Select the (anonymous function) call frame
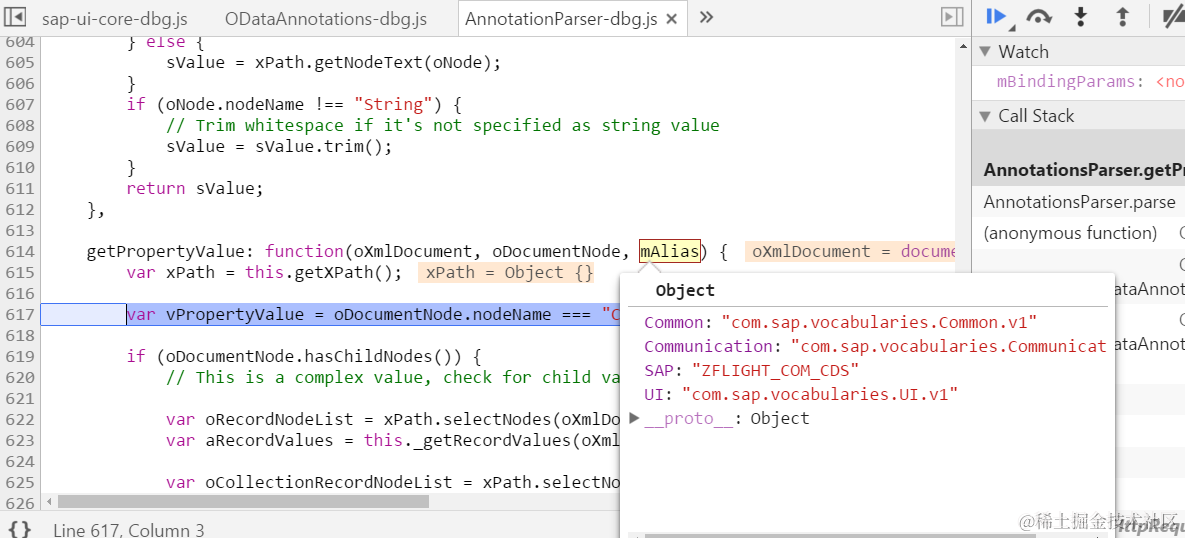1185x538 pixels. [1070, 233]
